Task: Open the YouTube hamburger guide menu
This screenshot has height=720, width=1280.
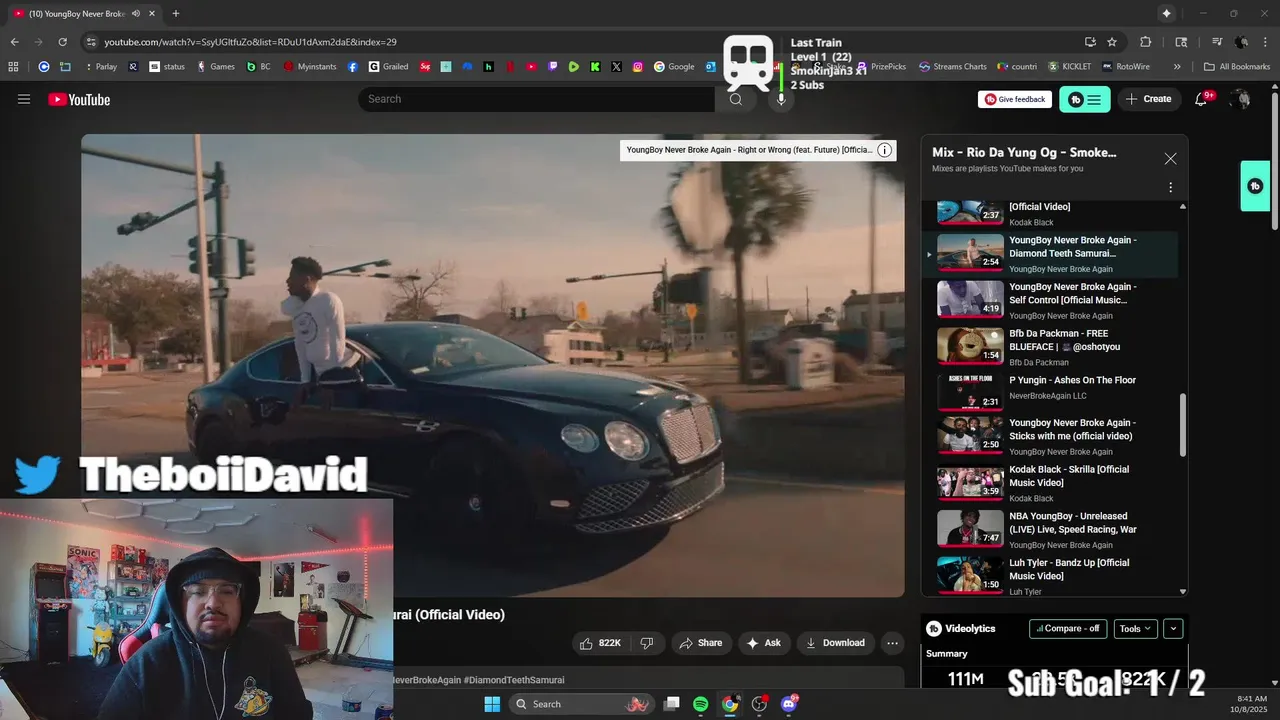Action: tap(24, 99)
